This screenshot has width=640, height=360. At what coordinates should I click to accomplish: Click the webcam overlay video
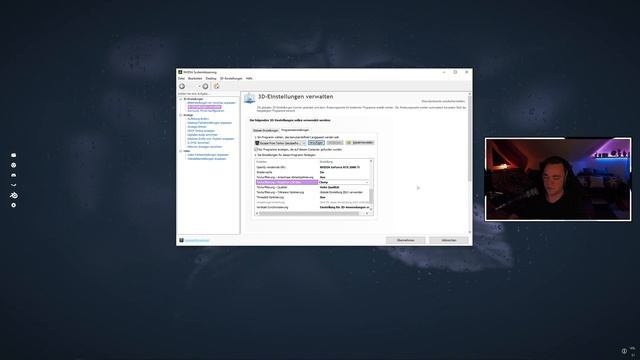[x=558, y=180]
